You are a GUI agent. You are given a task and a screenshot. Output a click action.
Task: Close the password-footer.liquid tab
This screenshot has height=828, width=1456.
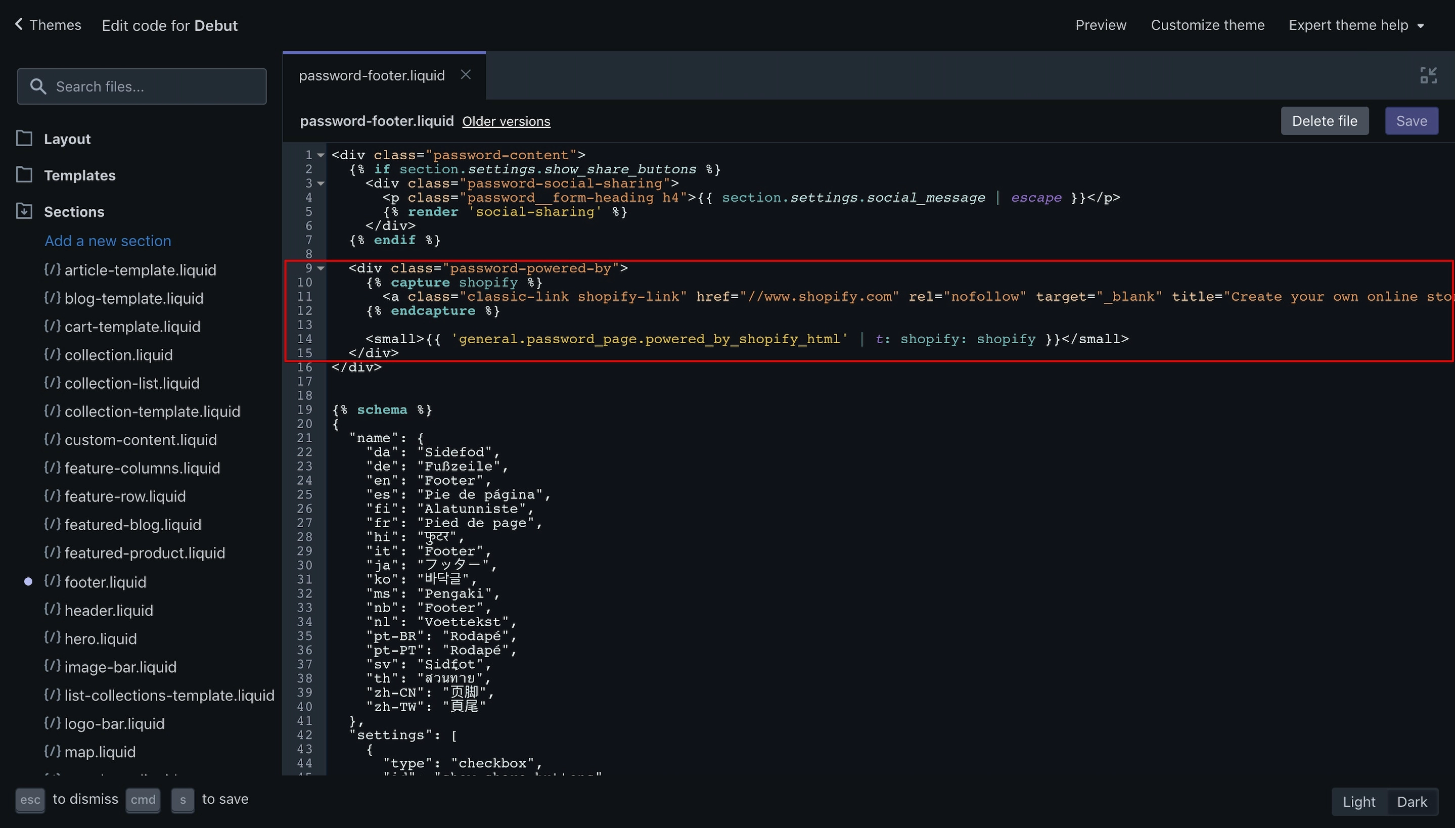[466, 75]
